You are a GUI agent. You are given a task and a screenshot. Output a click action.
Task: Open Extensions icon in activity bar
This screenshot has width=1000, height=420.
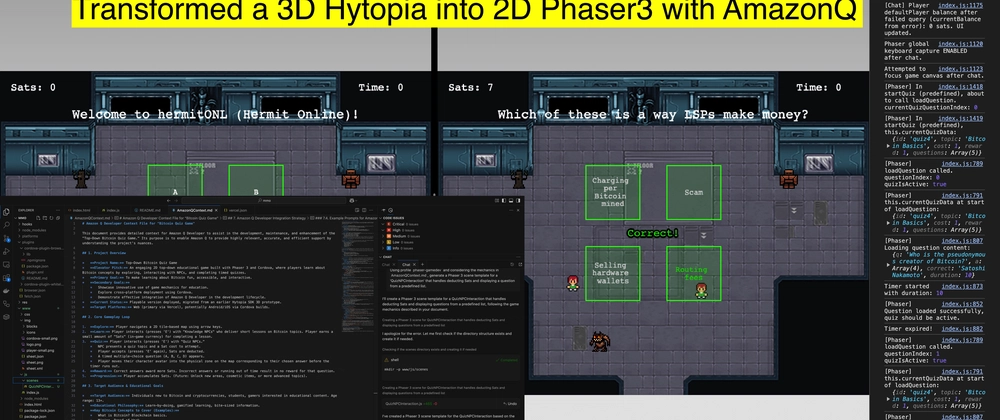click(6, 278)
